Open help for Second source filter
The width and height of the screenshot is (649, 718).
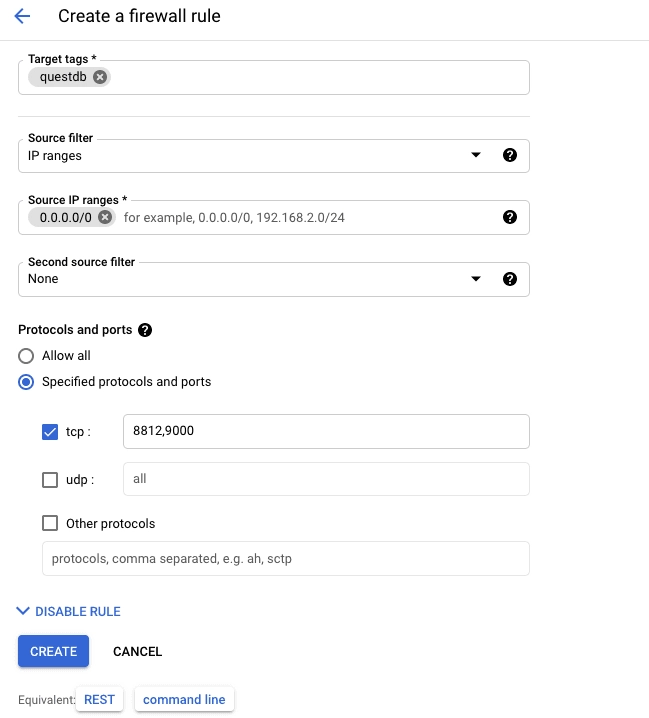point(509,279)
